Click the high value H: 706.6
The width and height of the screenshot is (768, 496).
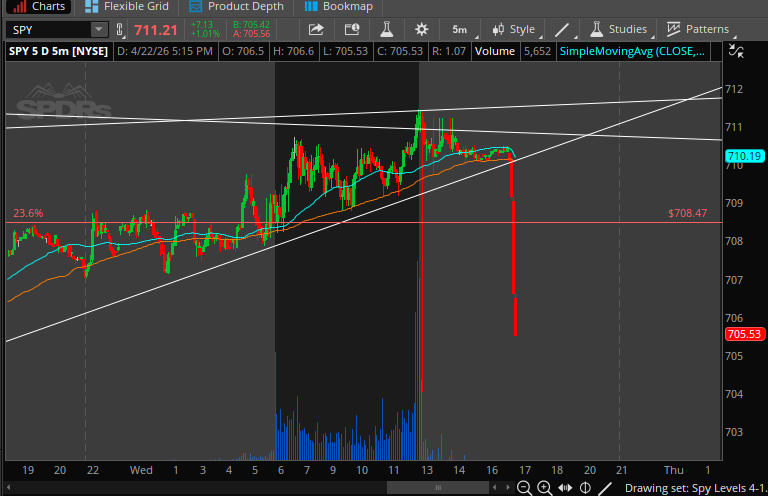pos(293,51)
